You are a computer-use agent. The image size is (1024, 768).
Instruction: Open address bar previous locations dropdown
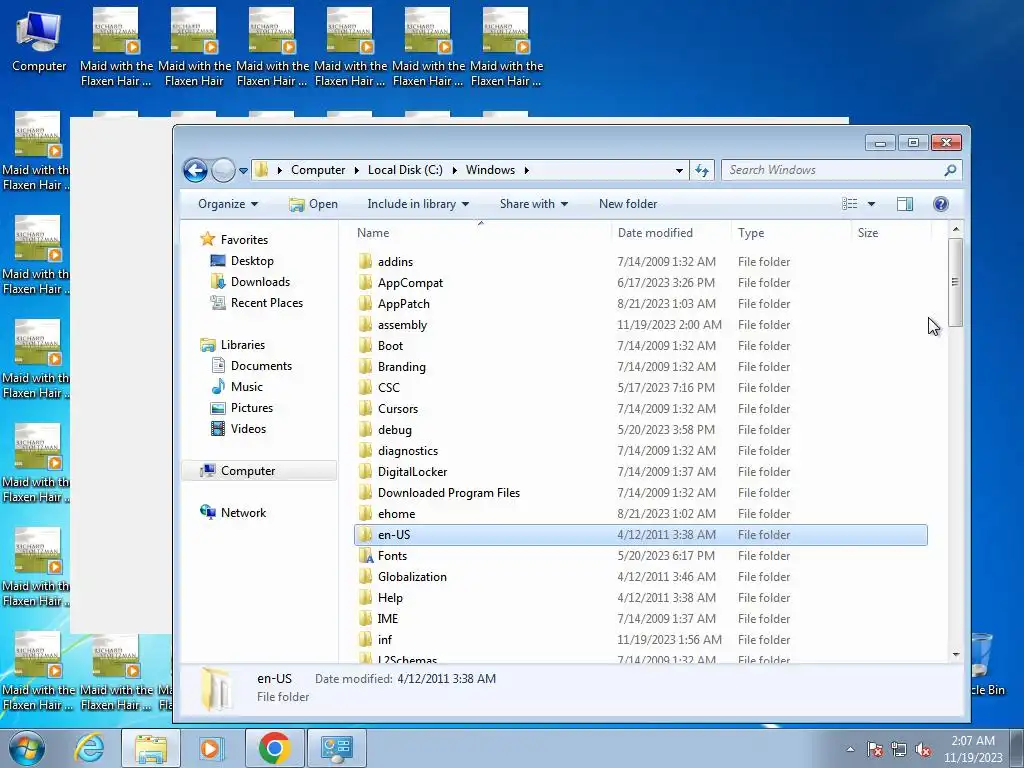pyautogui.click(x=679, y=170)
